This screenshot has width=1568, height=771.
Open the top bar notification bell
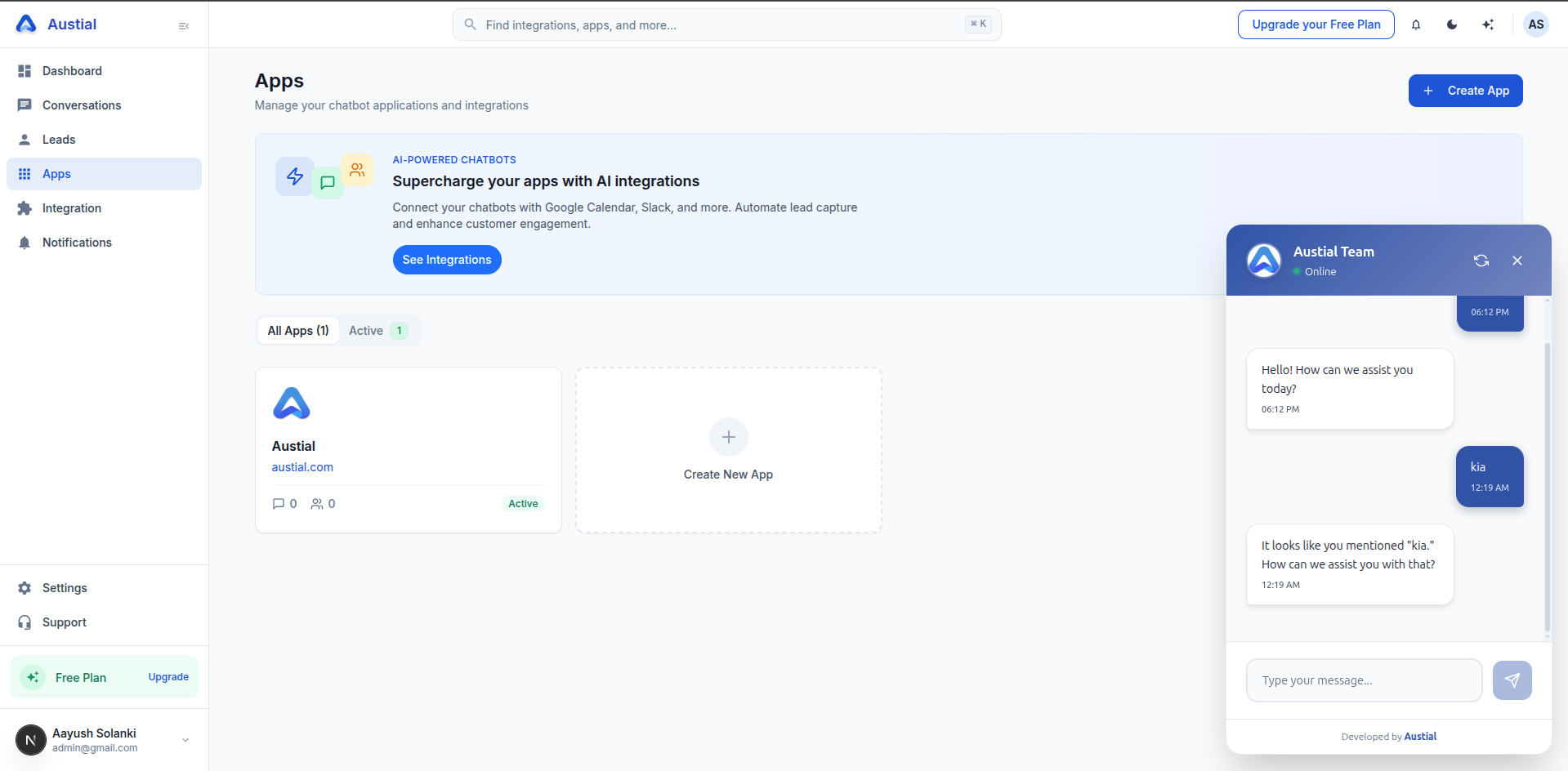click(x=1416, y=25)
